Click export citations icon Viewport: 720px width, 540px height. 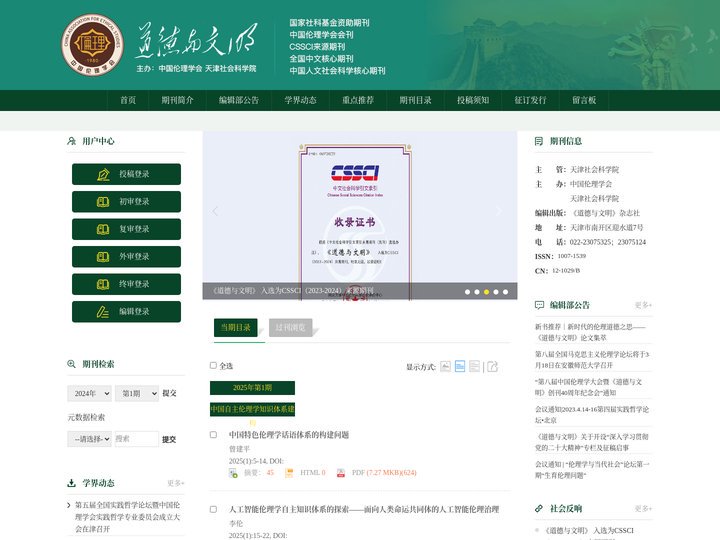pos(492,366)
